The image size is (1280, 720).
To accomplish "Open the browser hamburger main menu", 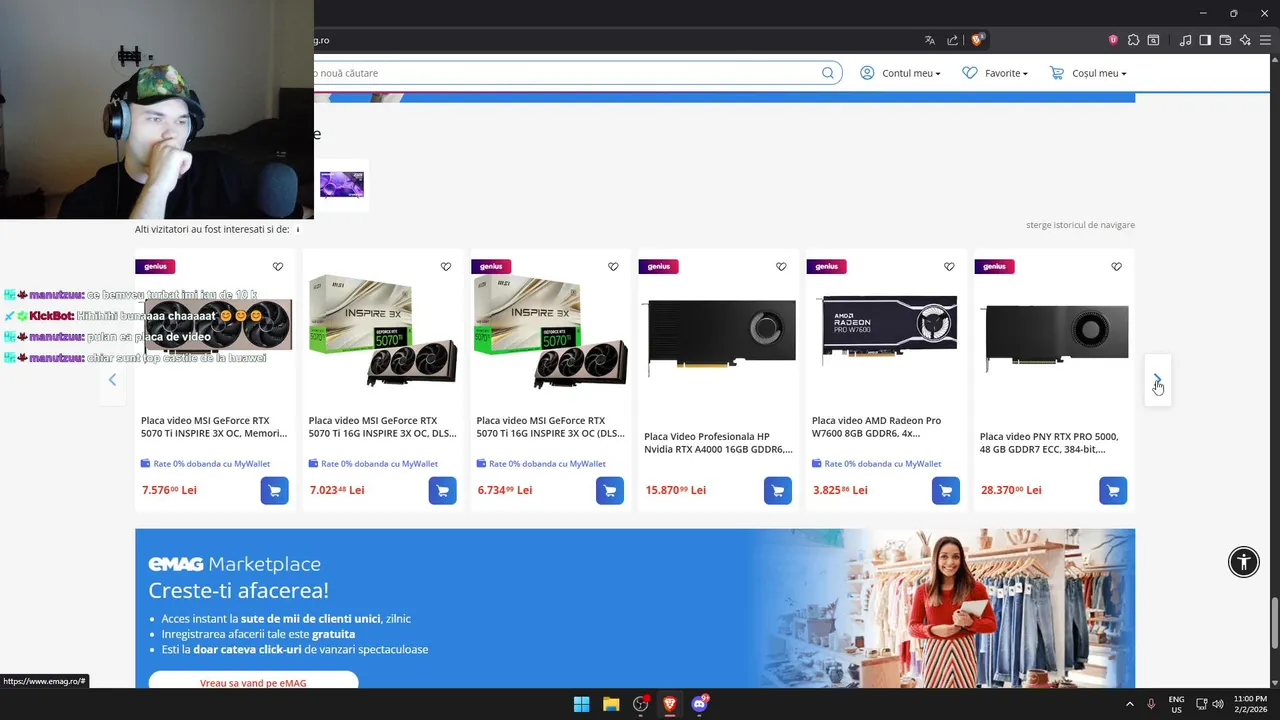I will (1265, 40).
